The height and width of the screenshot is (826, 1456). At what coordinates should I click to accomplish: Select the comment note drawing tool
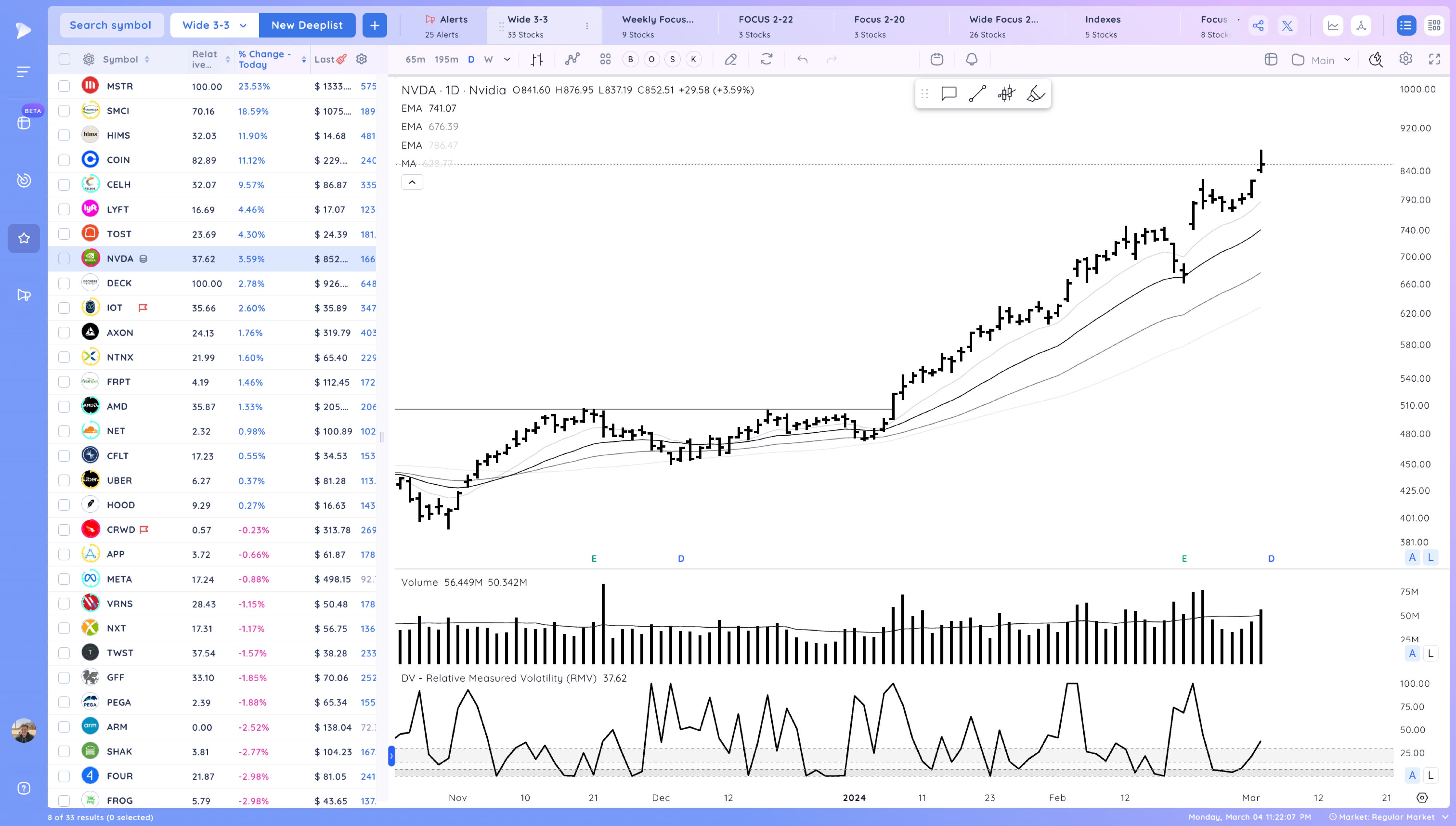tap(949, 94)
